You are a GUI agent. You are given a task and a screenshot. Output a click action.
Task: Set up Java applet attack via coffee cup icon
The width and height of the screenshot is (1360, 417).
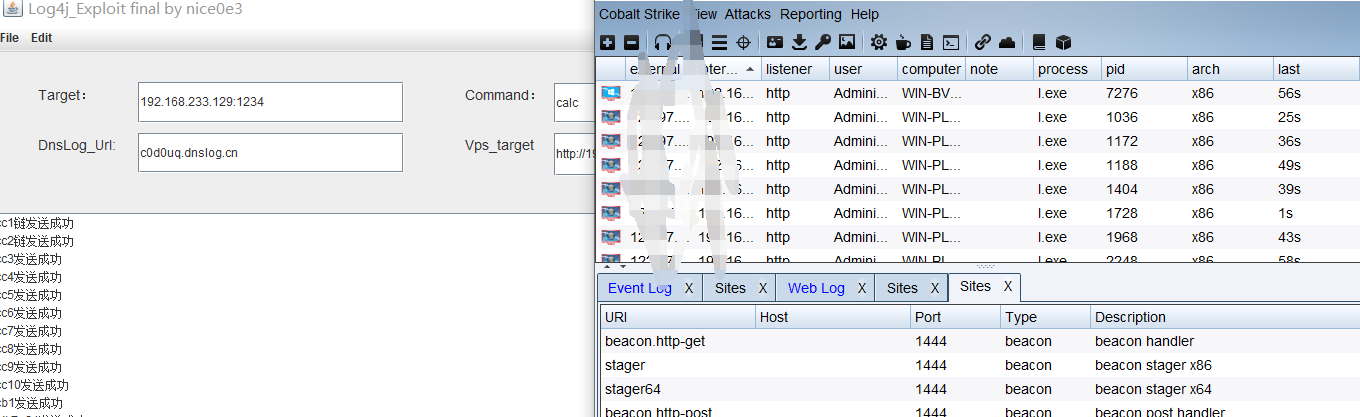tap(902, 42)
